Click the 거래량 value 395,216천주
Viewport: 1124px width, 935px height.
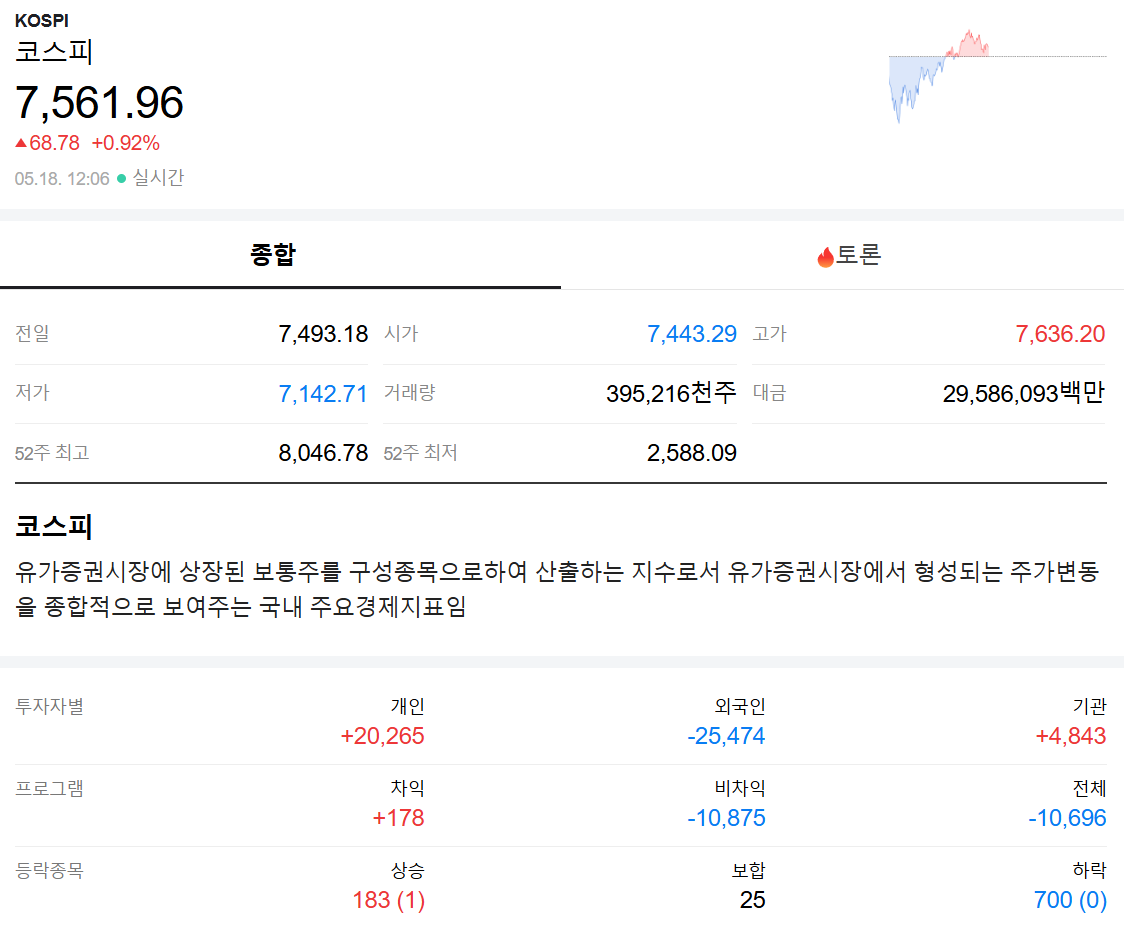(671, 393)
